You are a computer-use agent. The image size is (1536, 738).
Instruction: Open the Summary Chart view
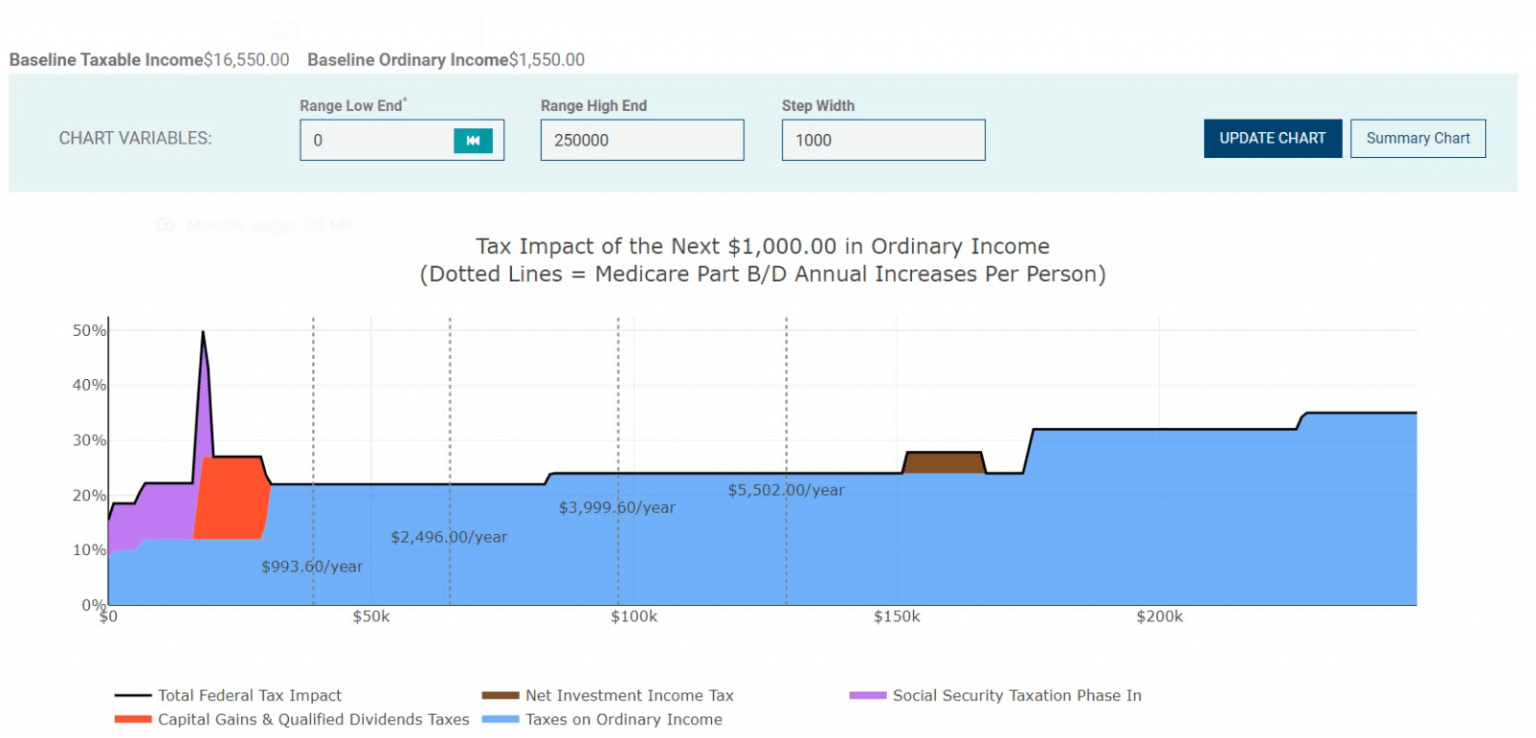(x=1418, y=138)
